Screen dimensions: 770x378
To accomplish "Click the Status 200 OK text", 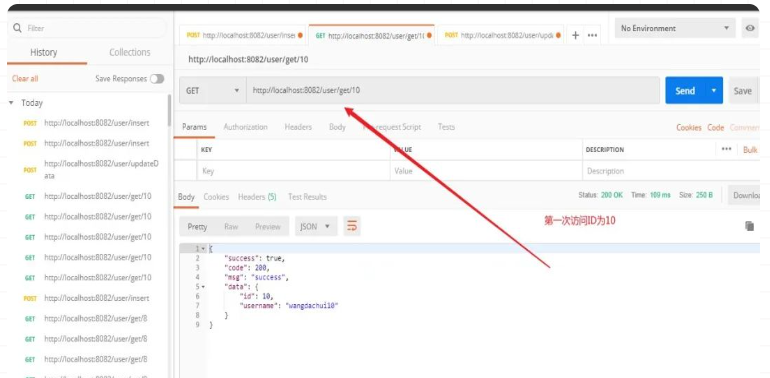I will point(600,195).
